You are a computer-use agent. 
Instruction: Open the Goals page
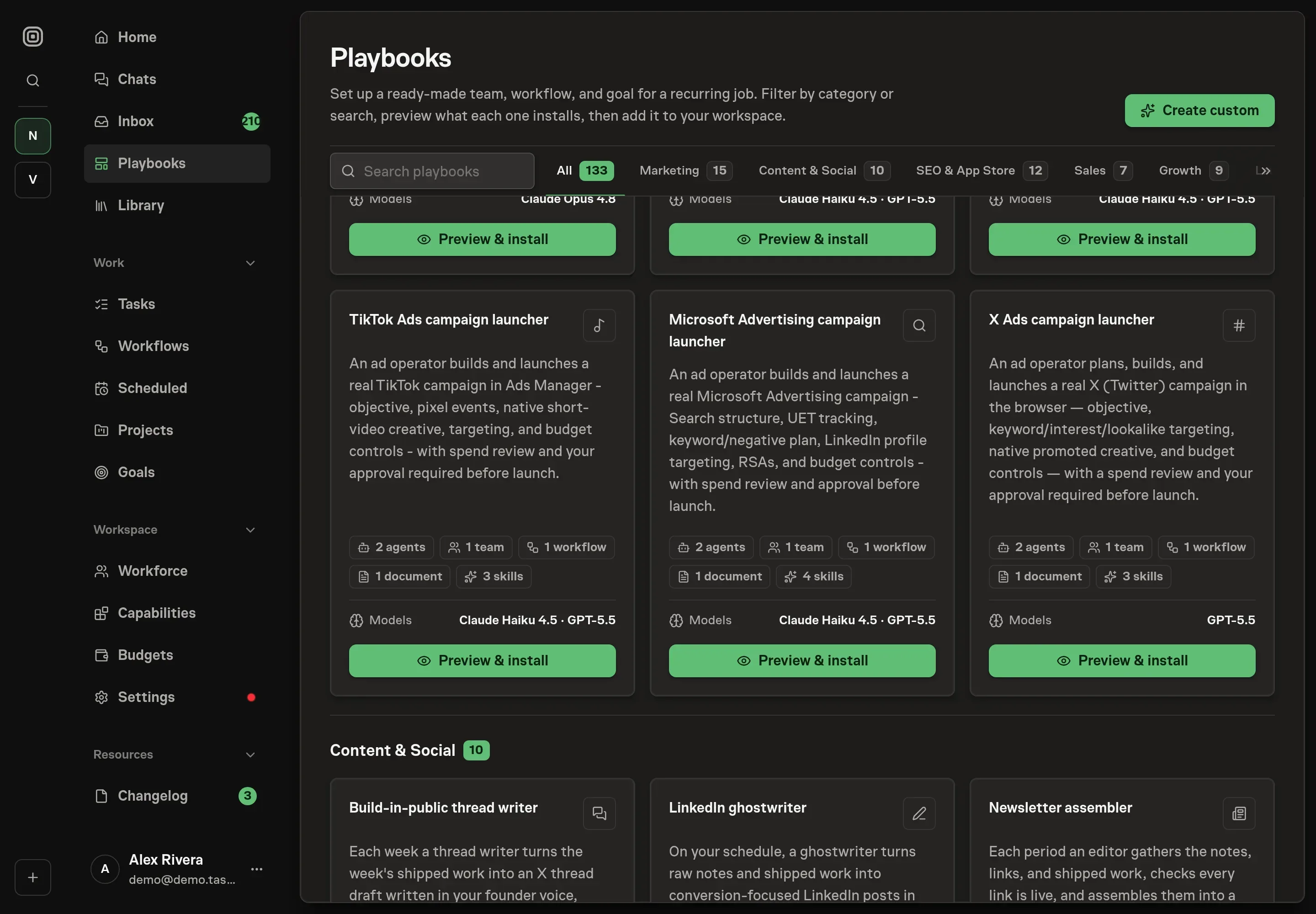(177, 473)
